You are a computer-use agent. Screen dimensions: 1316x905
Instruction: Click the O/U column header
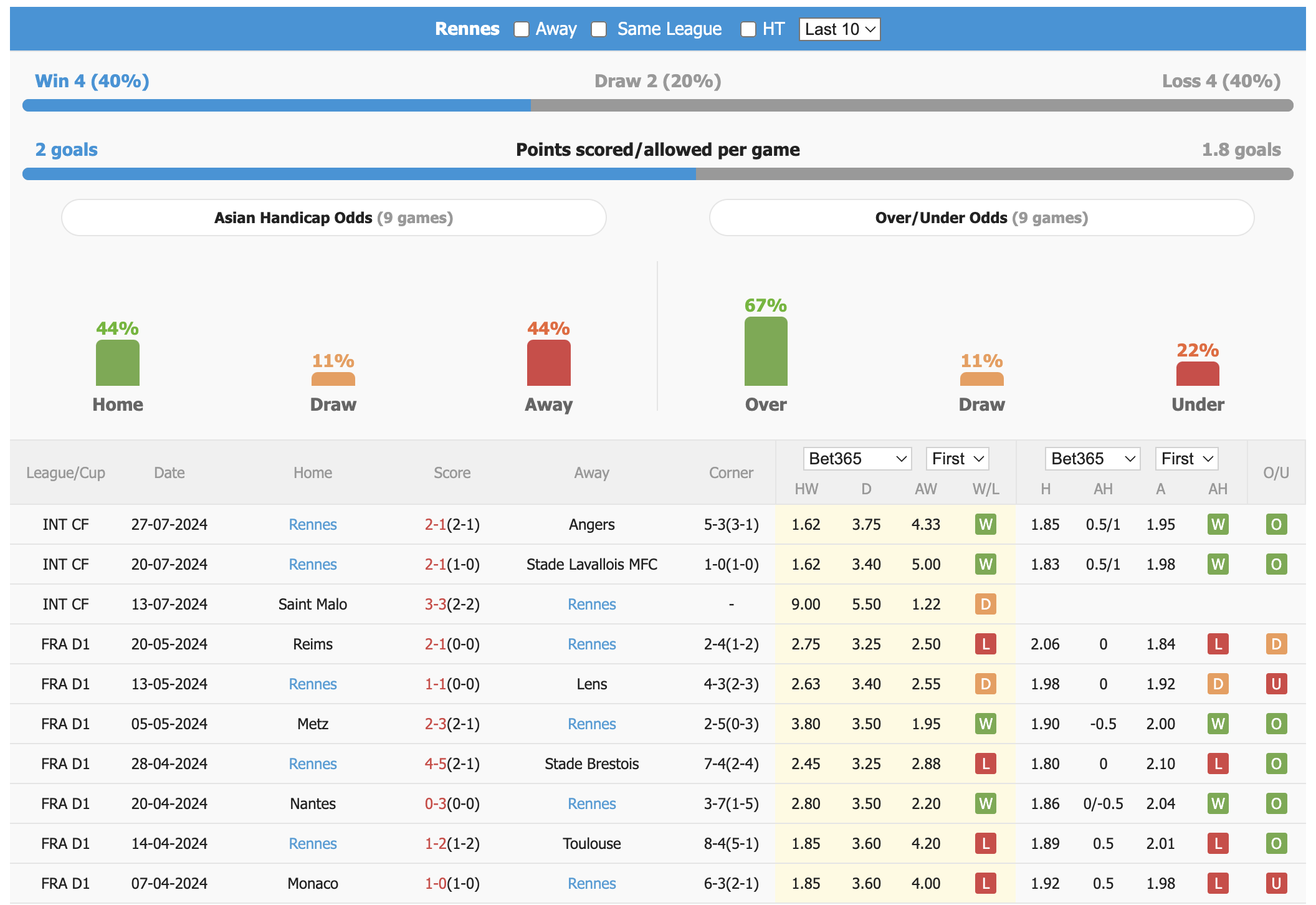1276,472
